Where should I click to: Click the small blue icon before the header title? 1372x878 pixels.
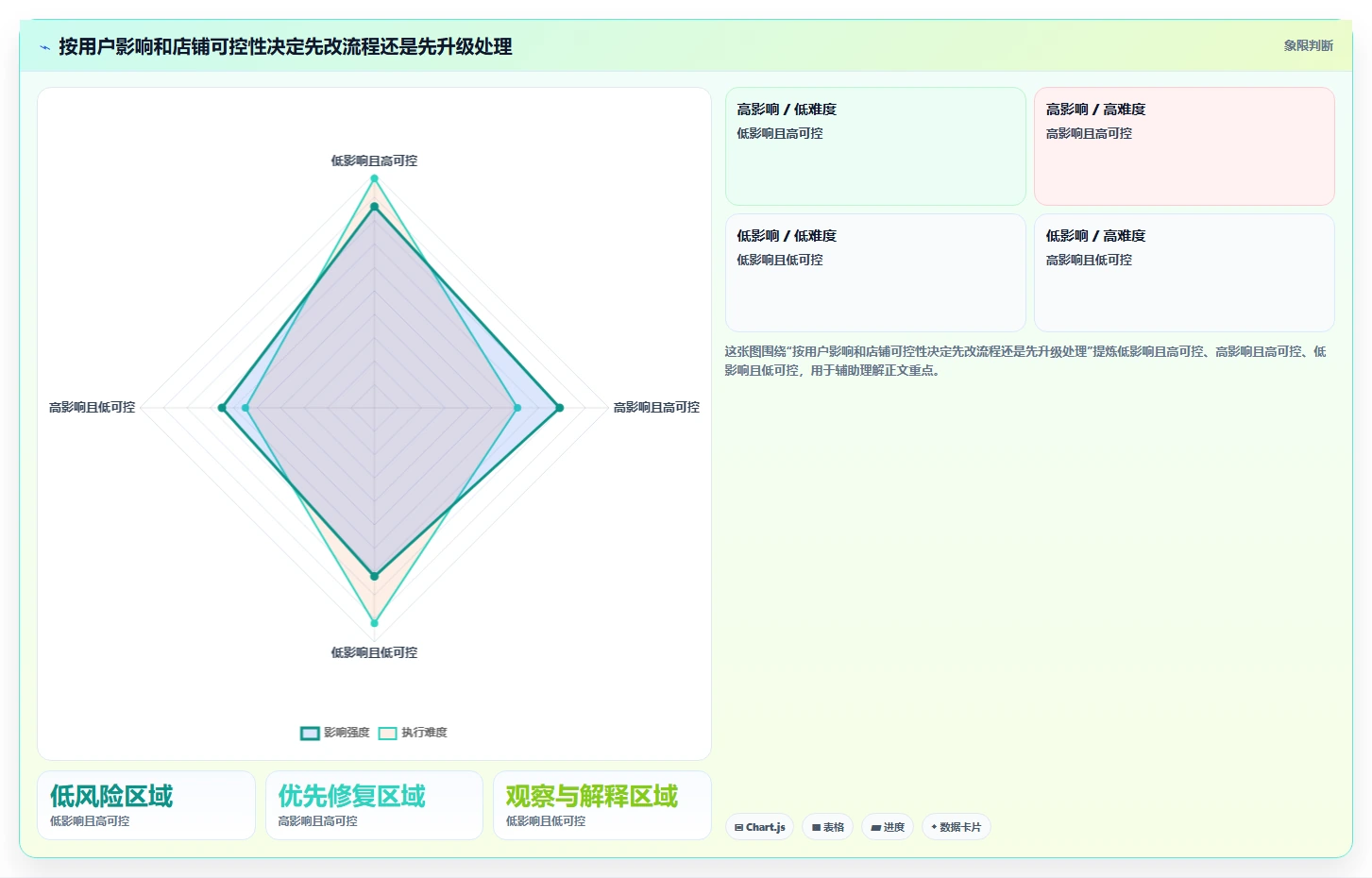[44, 47]
